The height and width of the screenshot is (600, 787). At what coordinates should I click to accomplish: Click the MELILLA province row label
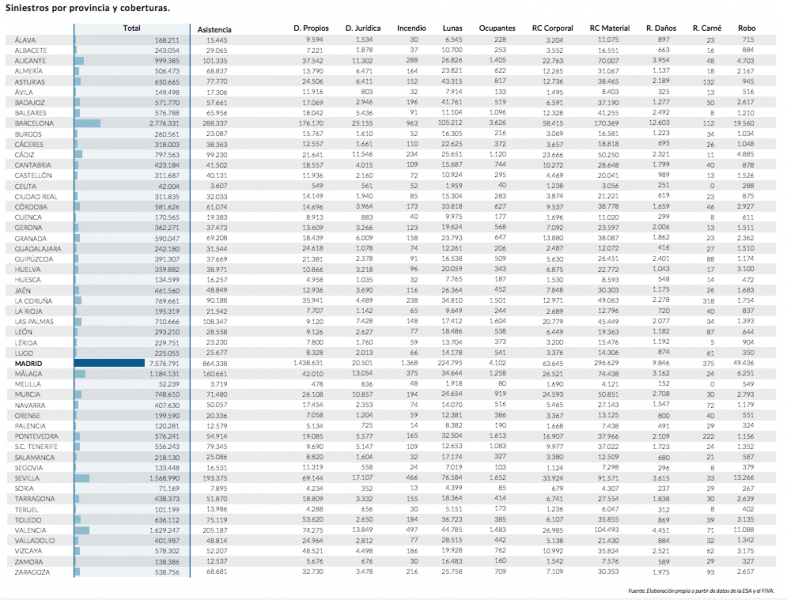coord(28,384)
